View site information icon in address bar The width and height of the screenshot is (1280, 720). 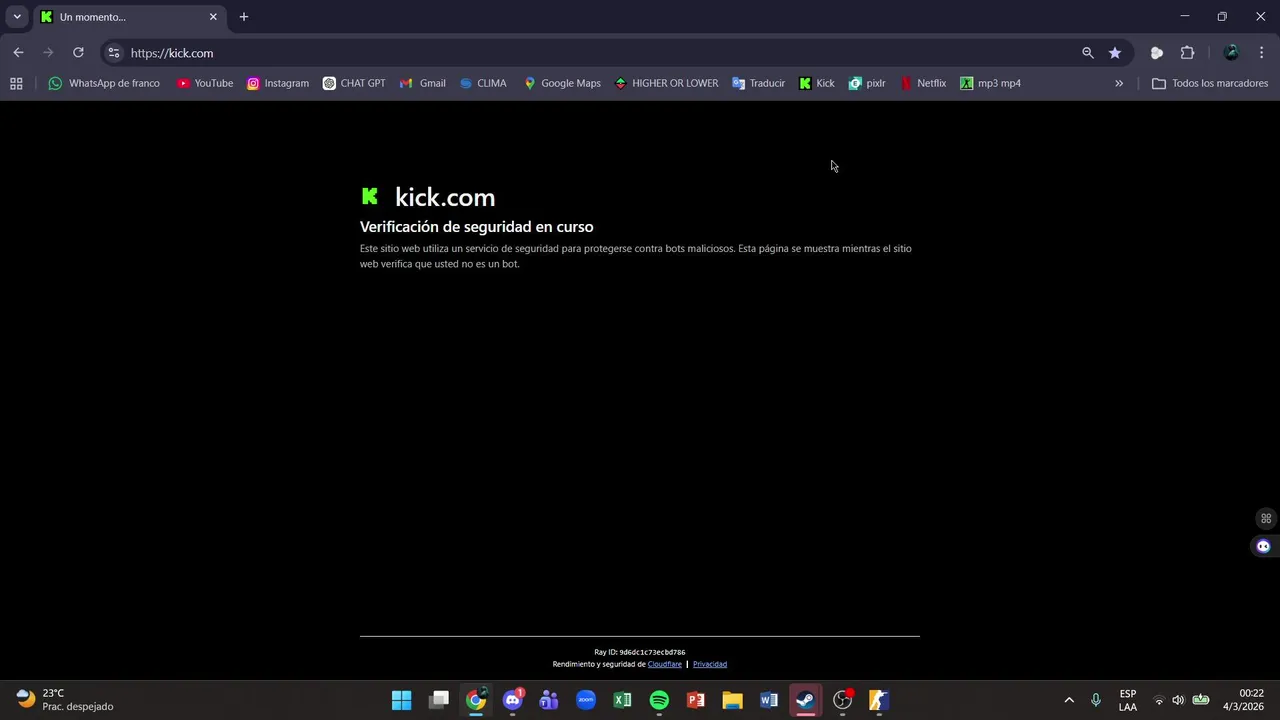click(113, 53)
